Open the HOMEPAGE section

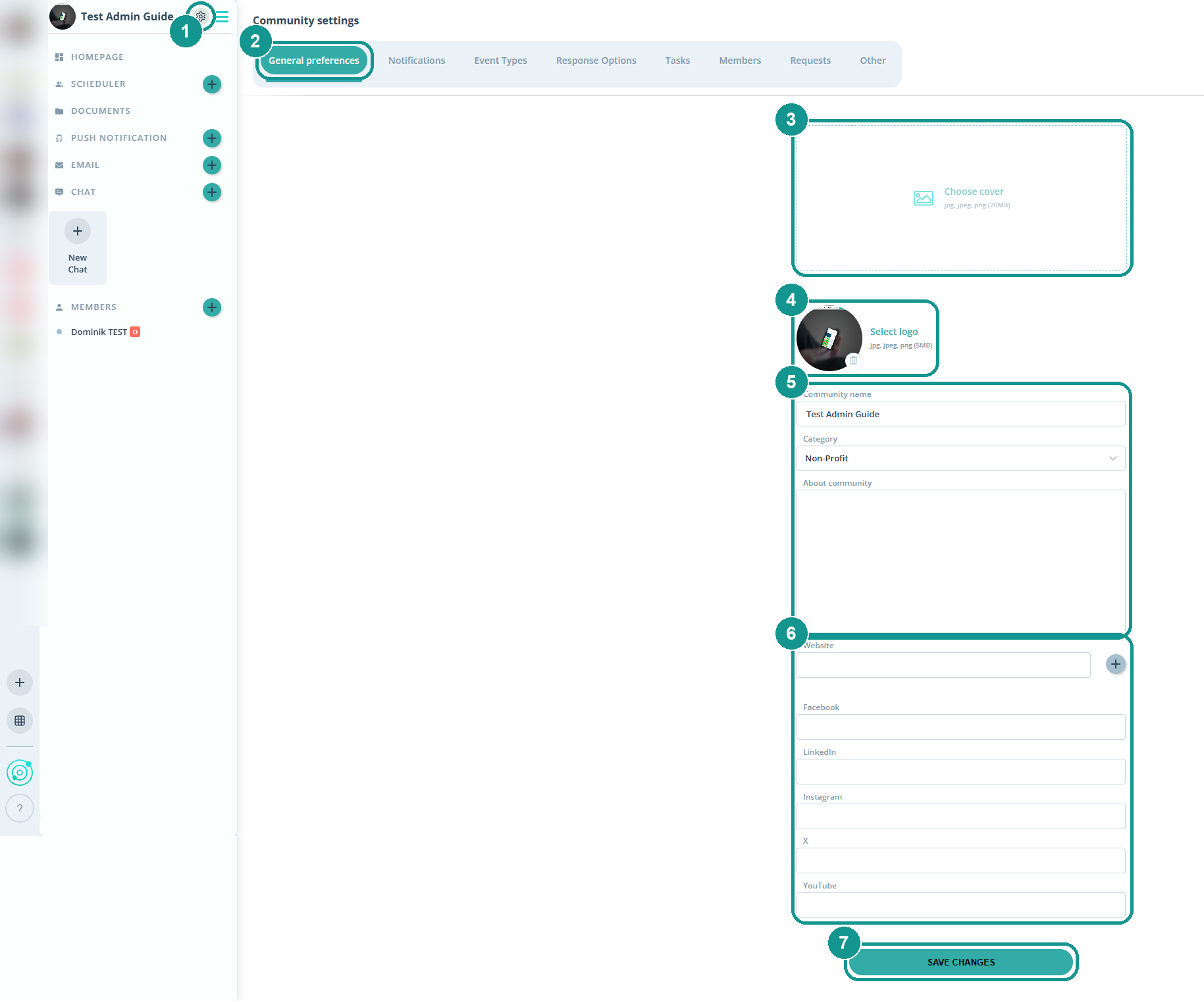97,57
